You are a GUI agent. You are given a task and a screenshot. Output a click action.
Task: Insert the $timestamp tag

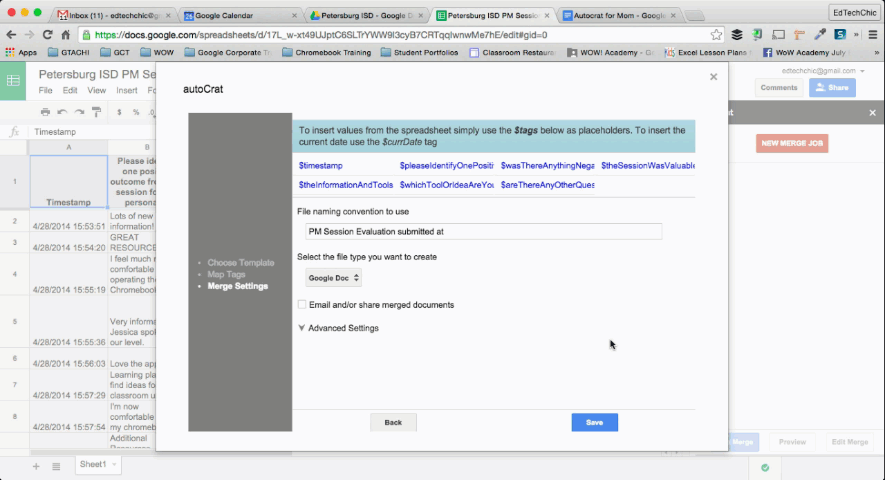pyautogui.click(x=321, y=165)
